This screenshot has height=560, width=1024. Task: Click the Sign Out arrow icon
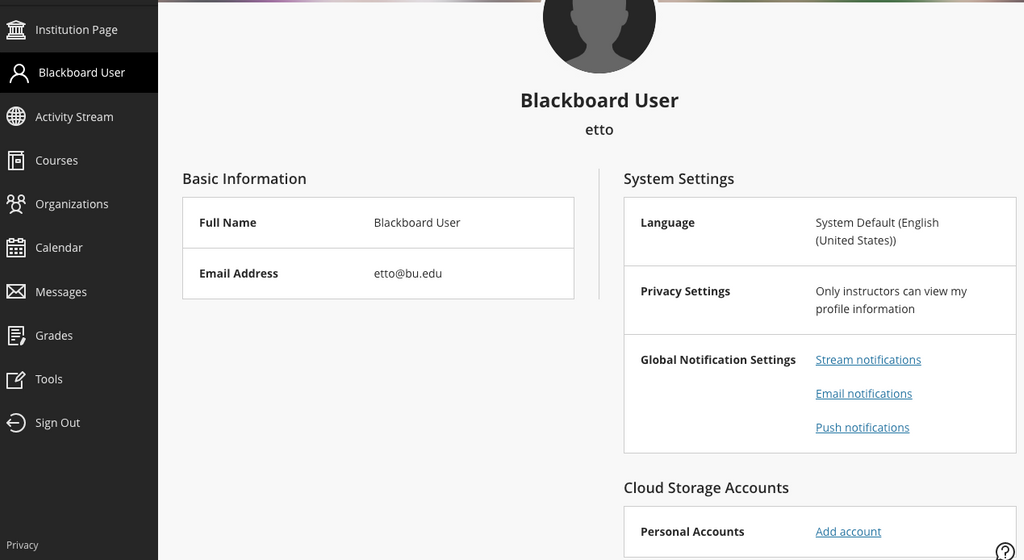pos(16,423)
